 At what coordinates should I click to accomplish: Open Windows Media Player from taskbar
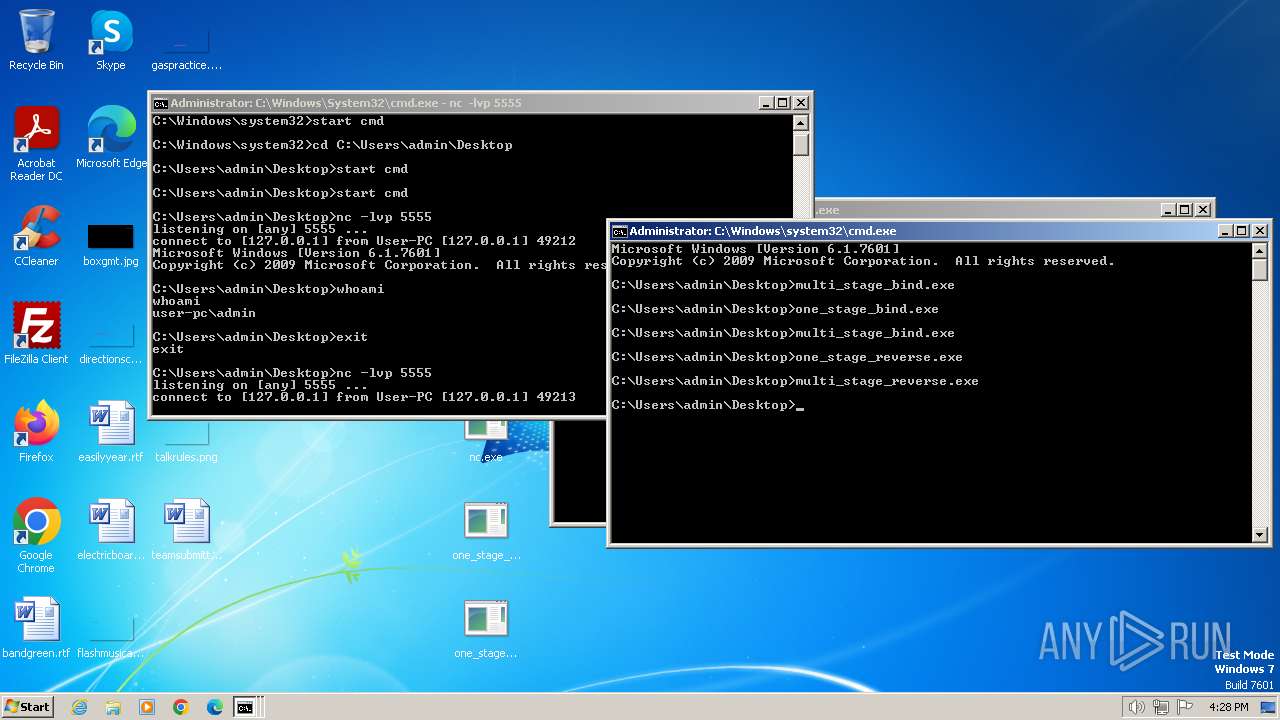click(x=147, y=707)
